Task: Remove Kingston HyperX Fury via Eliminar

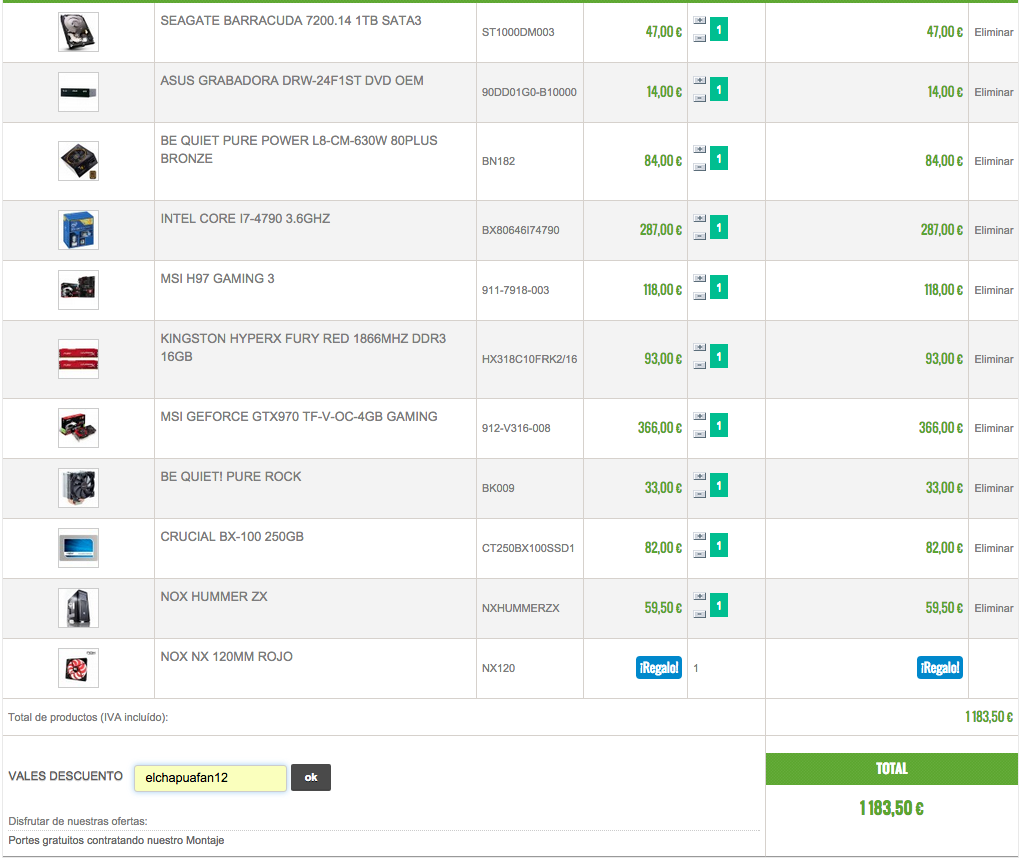Action: pyautogui.click(x=994, y=359)
